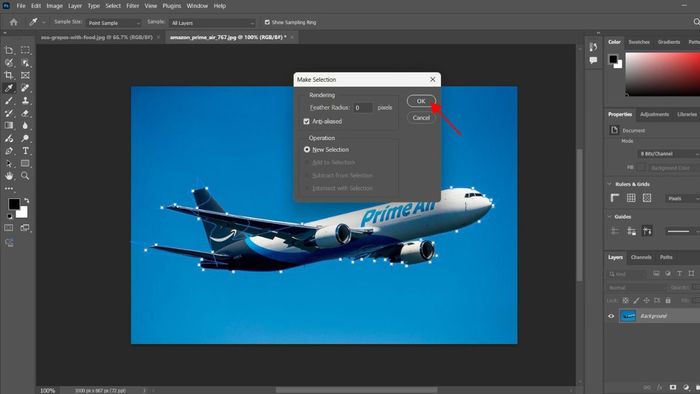Open the Sample All Layers dropdown
The width and height of the screenshot is (700, 394).
click(x=212, y=23)
